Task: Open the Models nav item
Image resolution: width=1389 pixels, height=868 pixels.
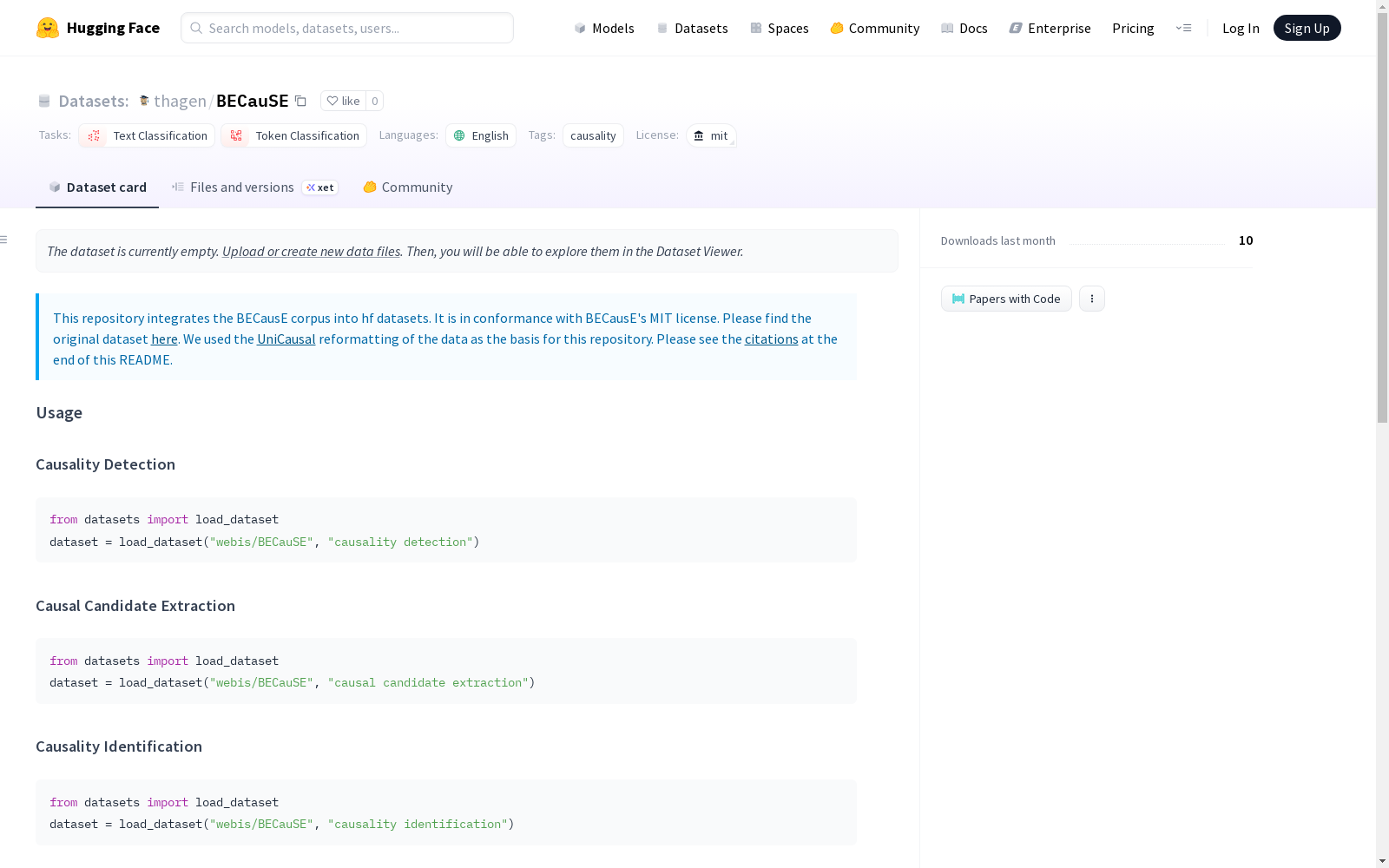Action: point(604,28)
